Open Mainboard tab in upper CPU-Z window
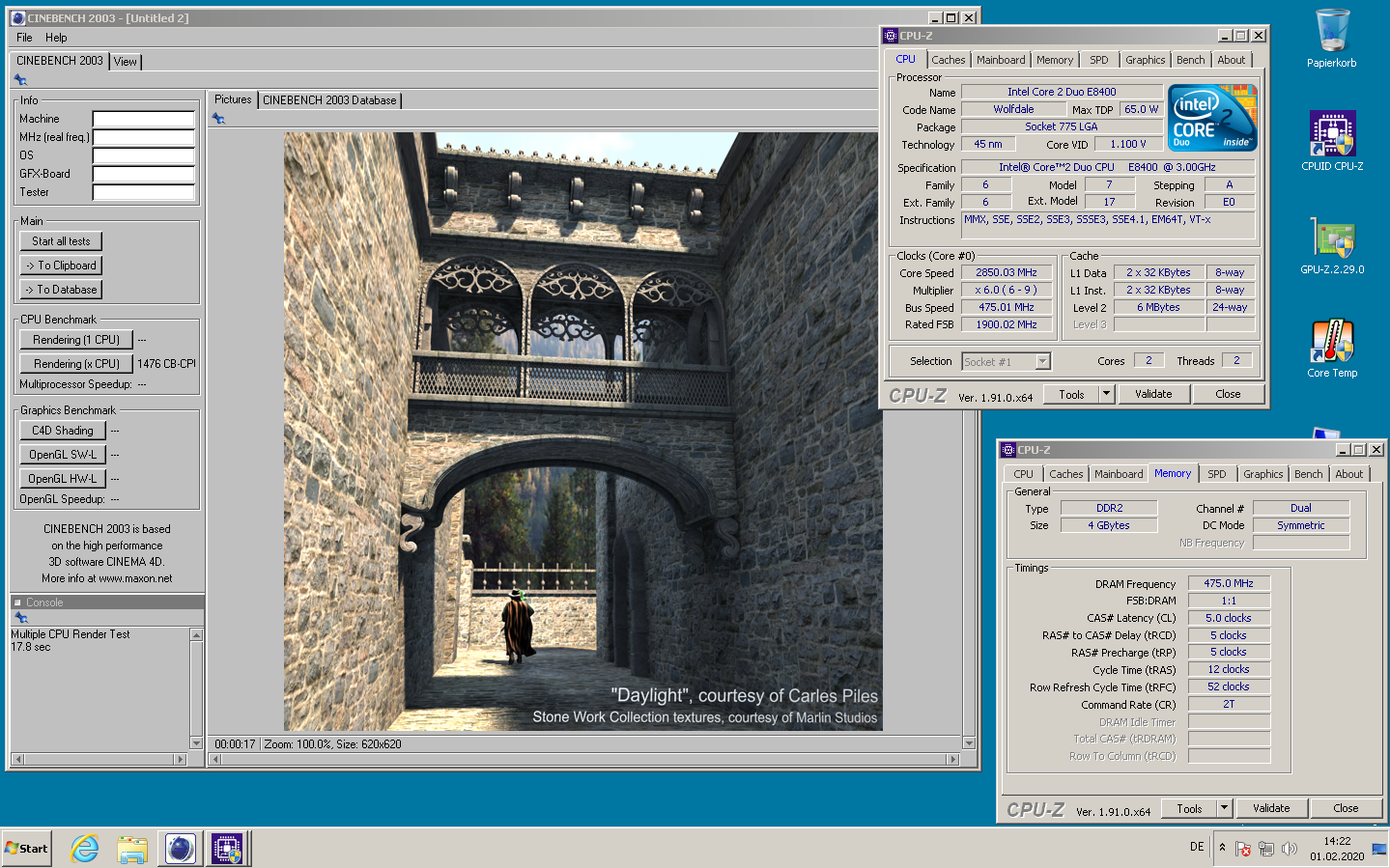The height and width of the screenshot is (868, 1390). [1001, 60]
